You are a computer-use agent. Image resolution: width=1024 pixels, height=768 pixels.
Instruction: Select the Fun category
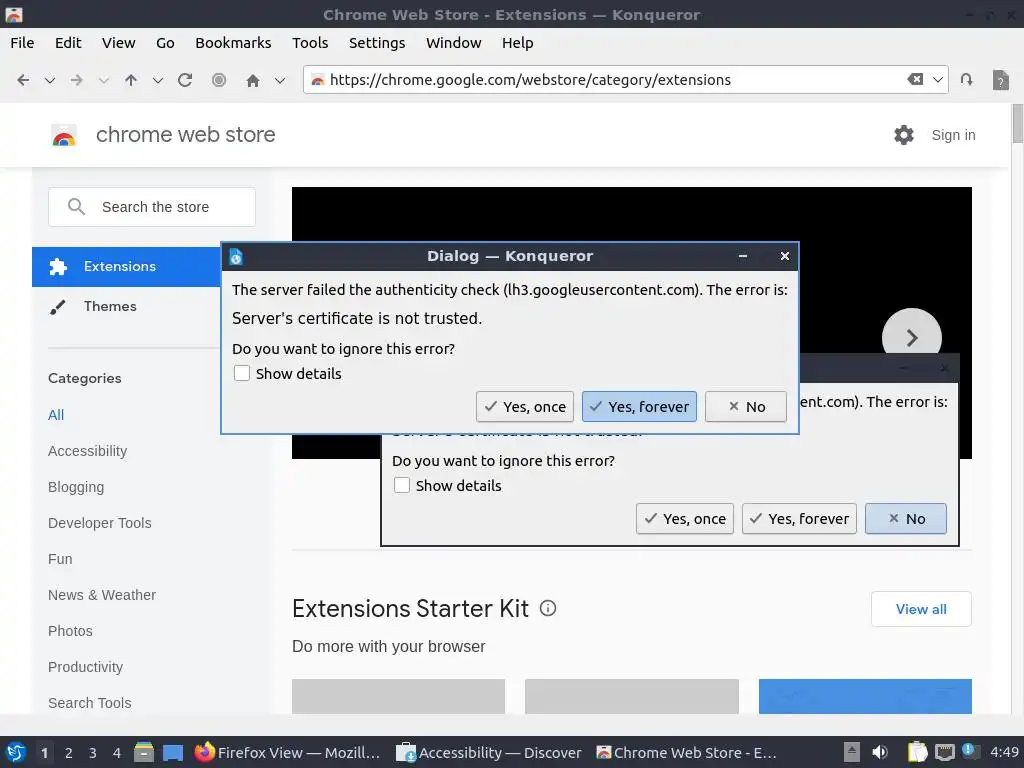click(60, 559)
